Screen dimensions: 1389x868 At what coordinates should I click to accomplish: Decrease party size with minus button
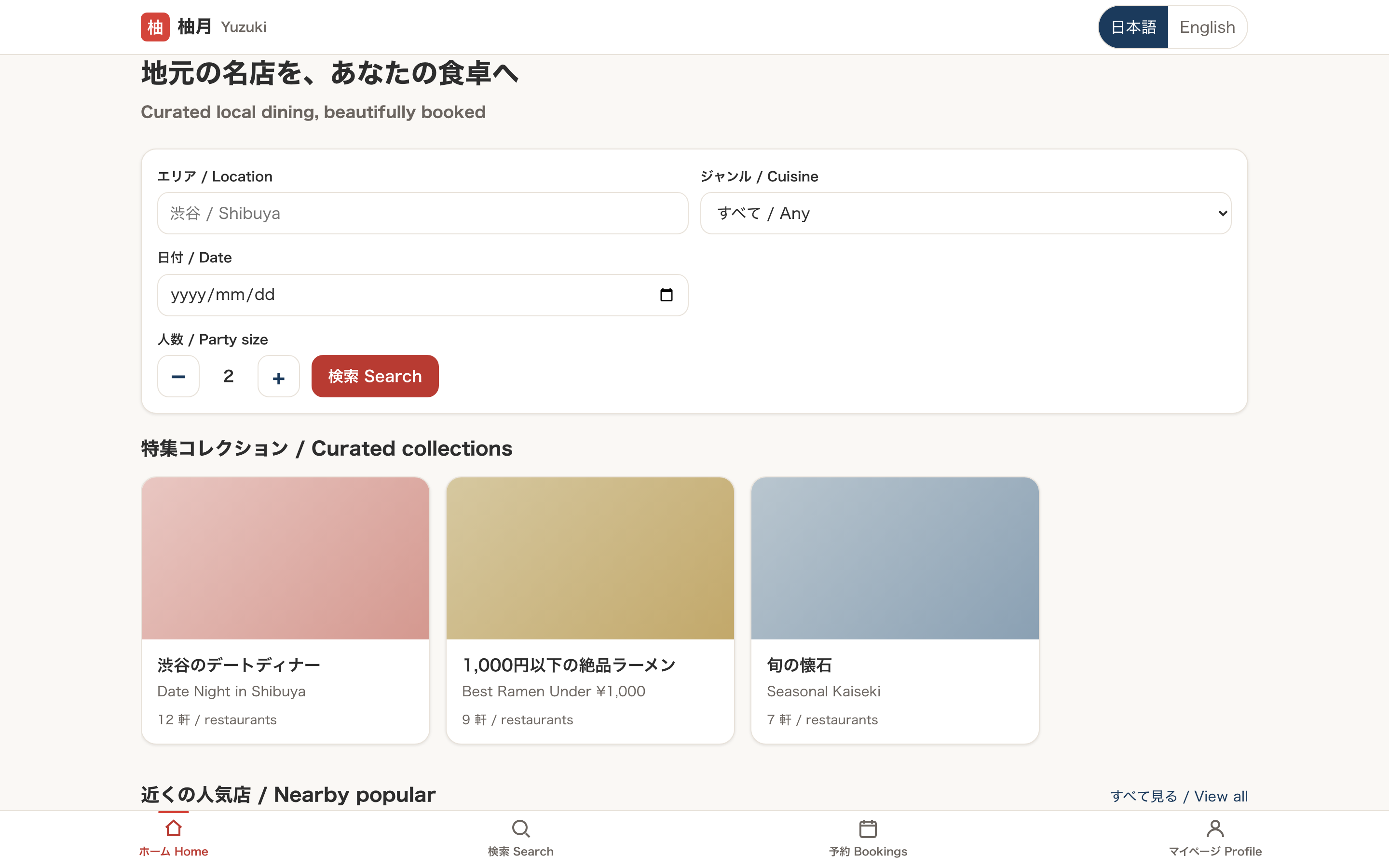point(178,376)
